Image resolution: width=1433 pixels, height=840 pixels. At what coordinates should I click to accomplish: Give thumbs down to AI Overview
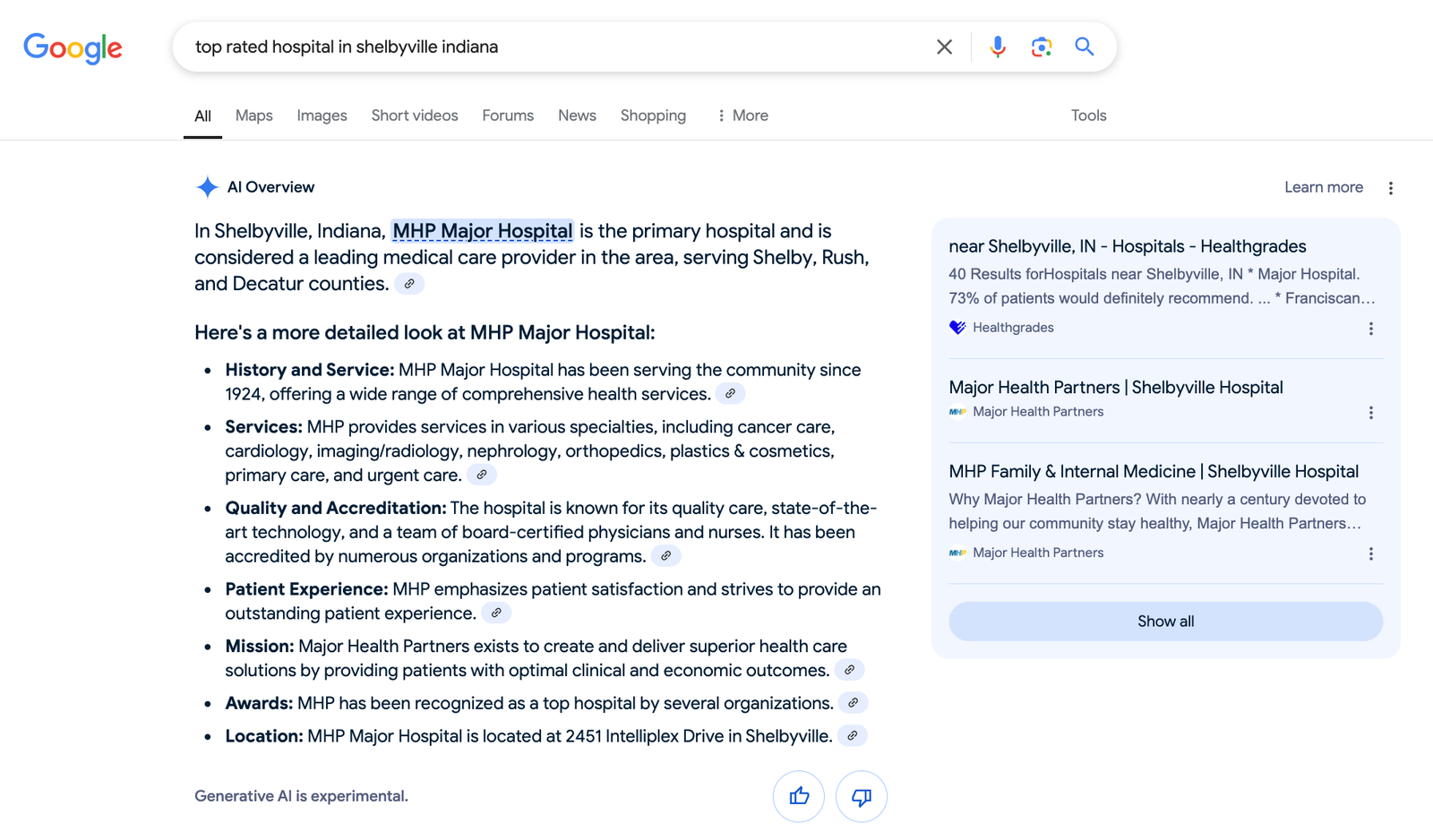tap(862, 796)
